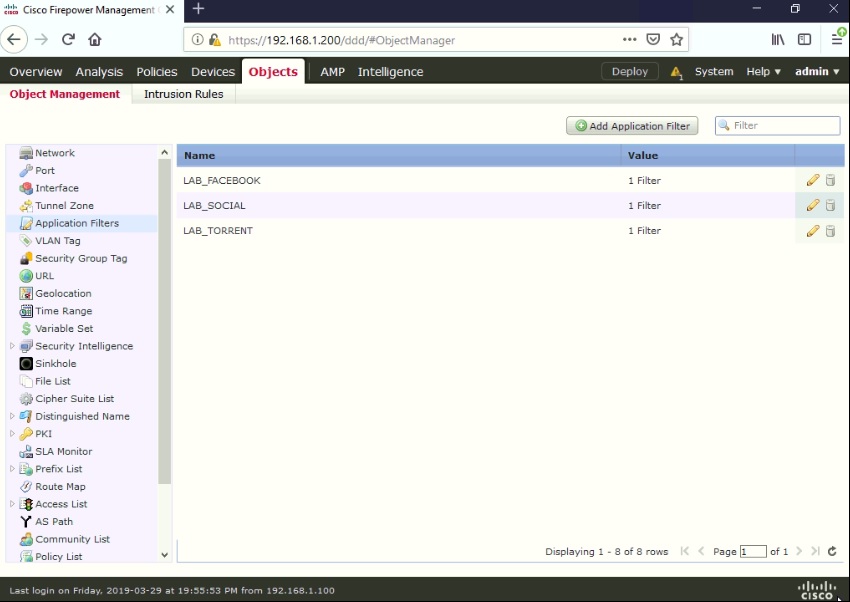The image size is (850, 602).
Task: Select the Object Management tab
Action: click(x=65, y=94)
